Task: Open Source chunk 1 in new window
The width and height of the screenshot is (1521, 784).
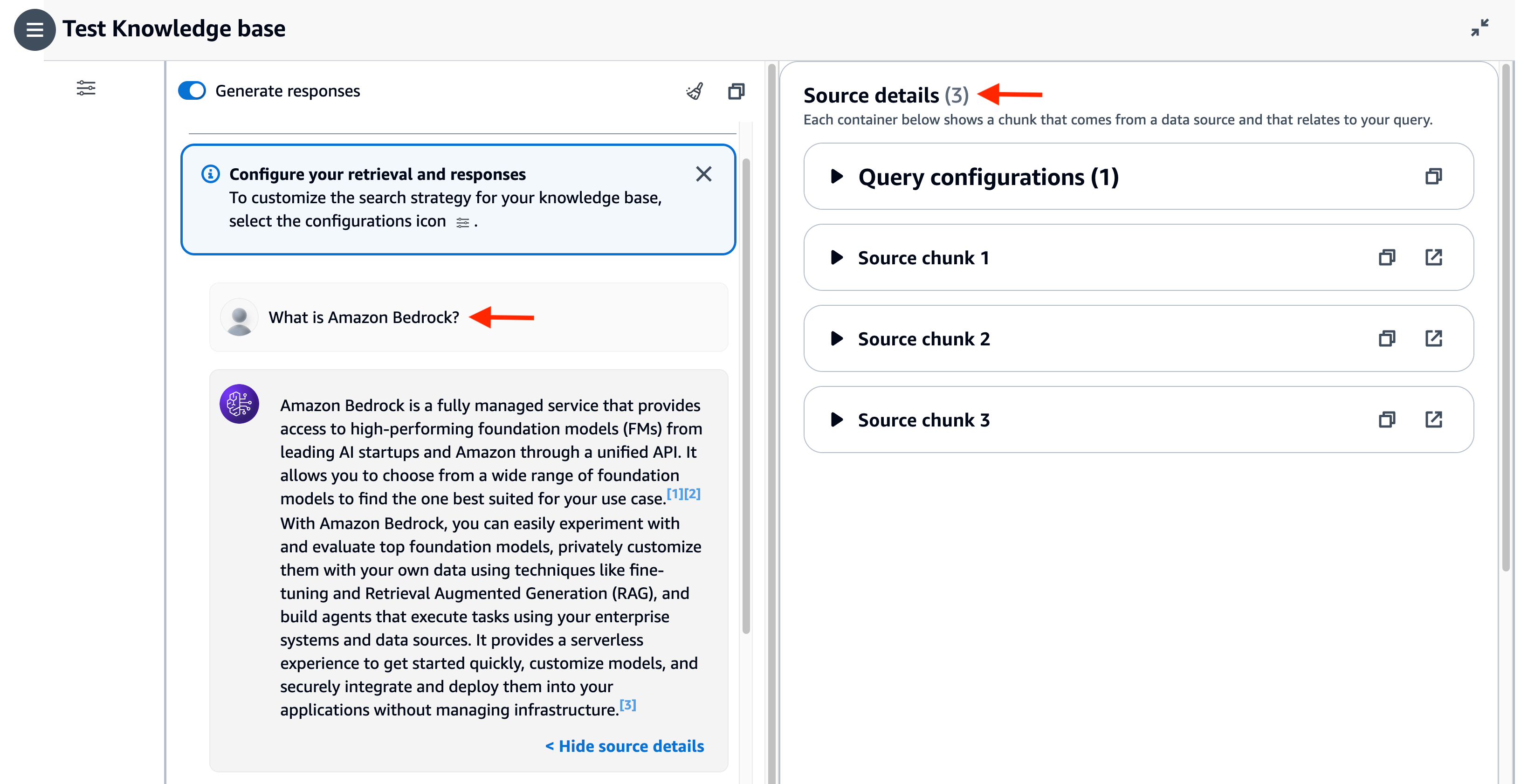Action: [1433, 257]
